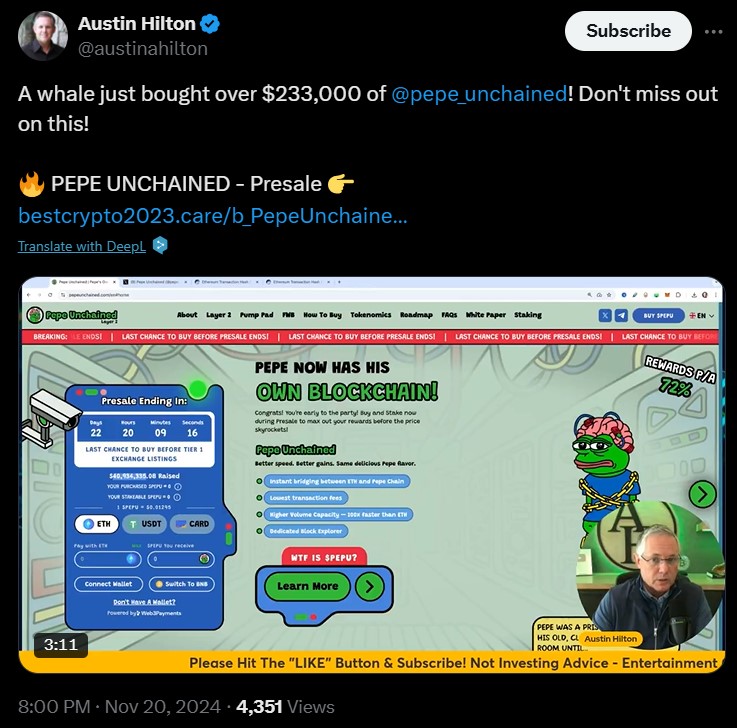Screen dimensions: 737x728
Task: Select USDT payment option
Action: pyautogui.click(x=145, y=524)
